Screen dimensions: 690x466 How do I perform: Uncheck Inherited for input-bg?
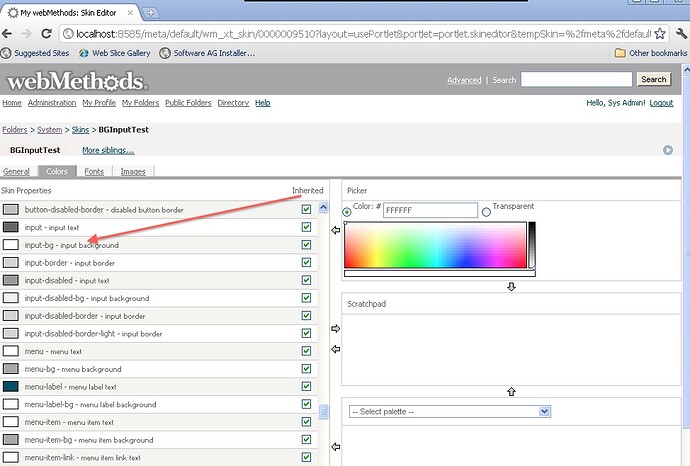(307, 245)
